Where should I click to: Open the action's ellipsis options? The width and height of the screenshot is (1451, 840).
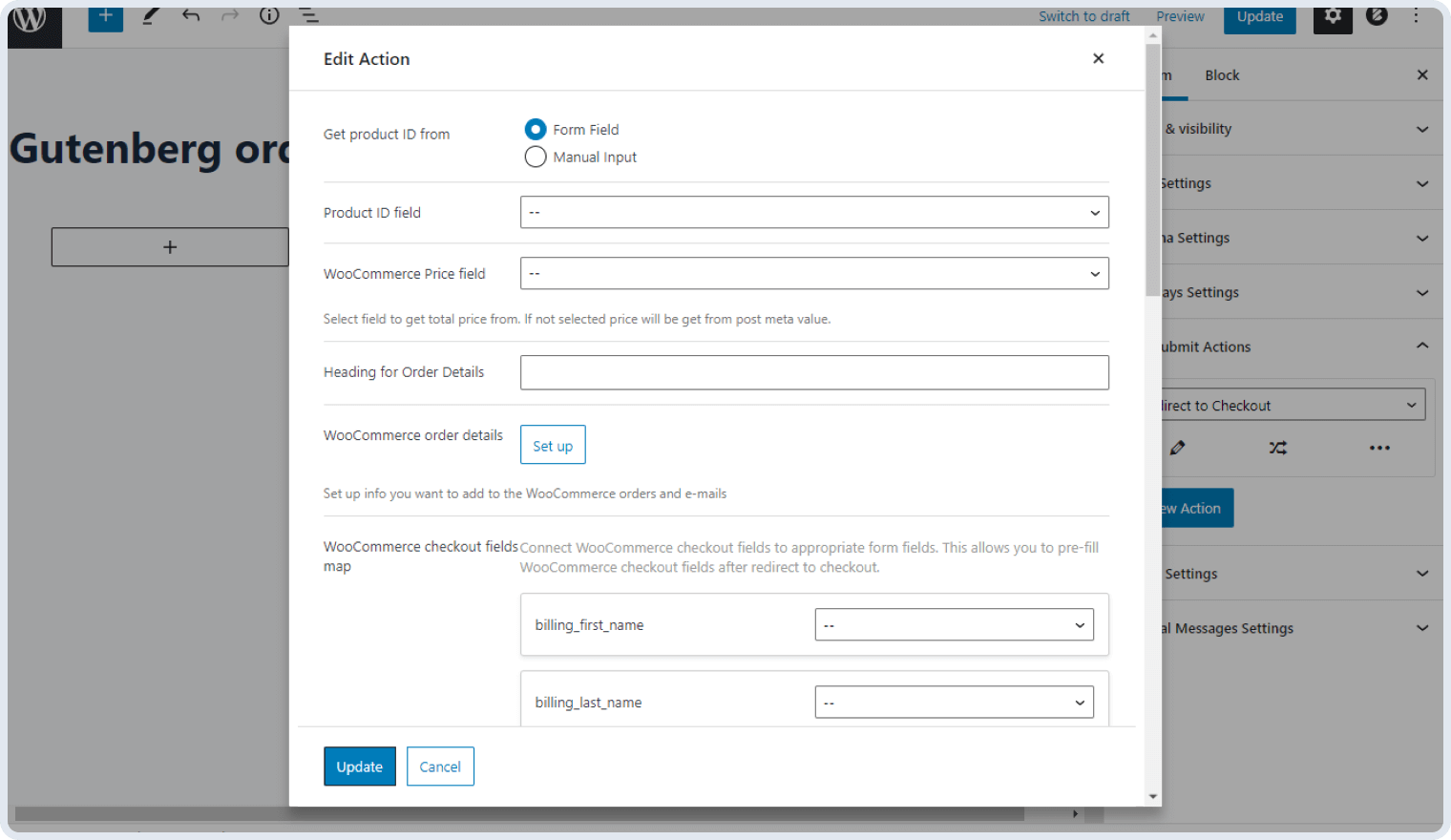[1378, 447]
